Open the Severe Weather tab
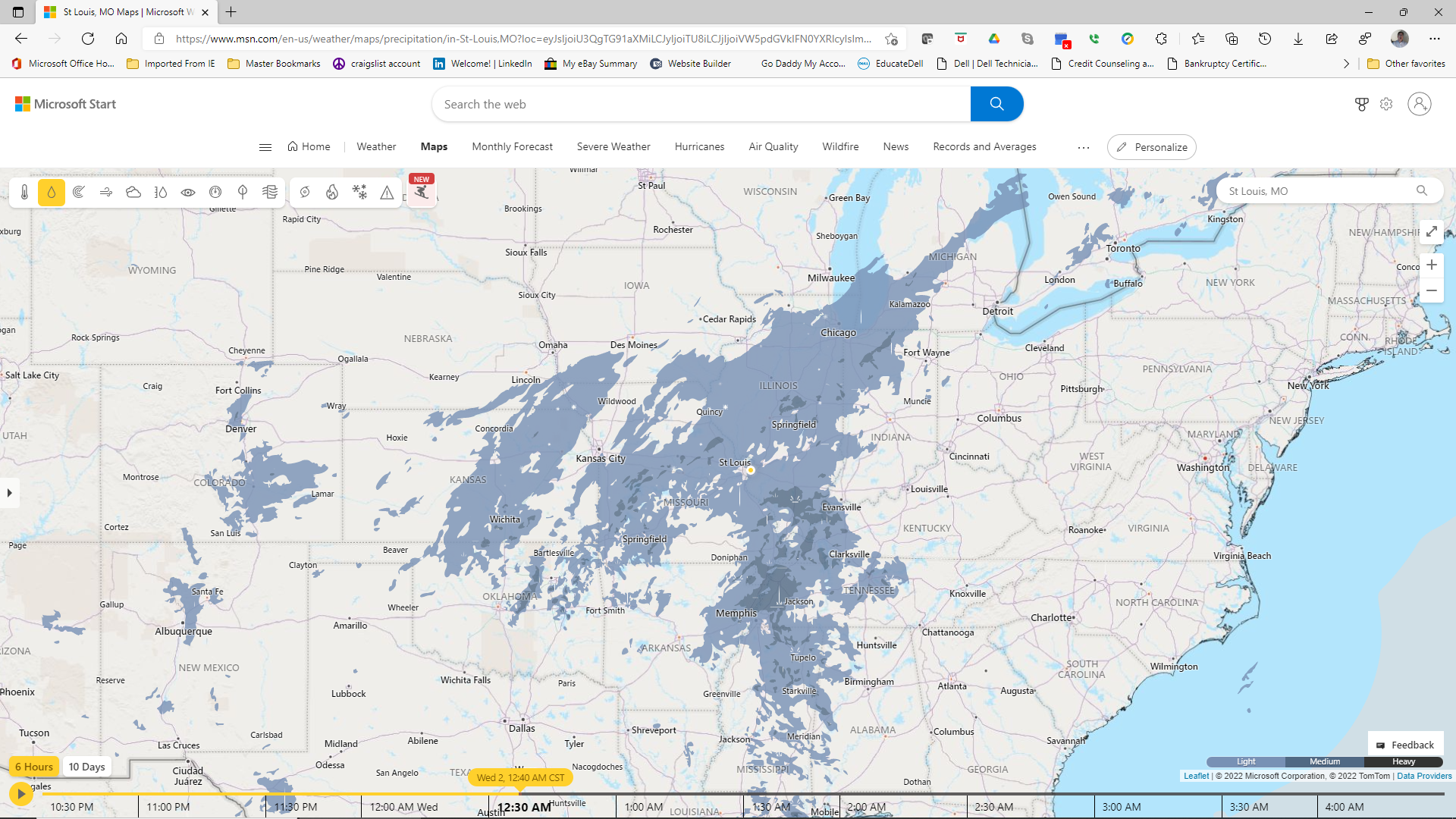The width and height of the screenshot is (1456, 819). pyautogui.click(x=613, y=146)
